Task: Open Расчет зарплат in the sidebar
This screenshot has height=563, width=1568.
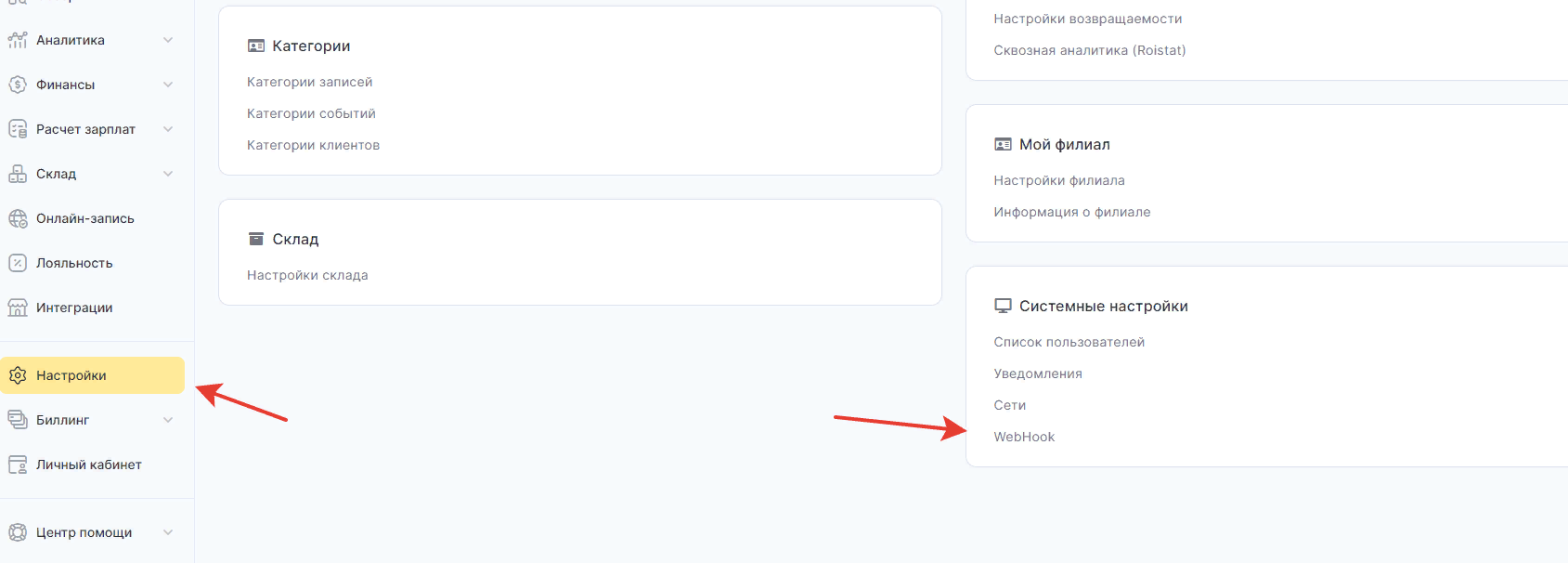Action: coord(85,129)
